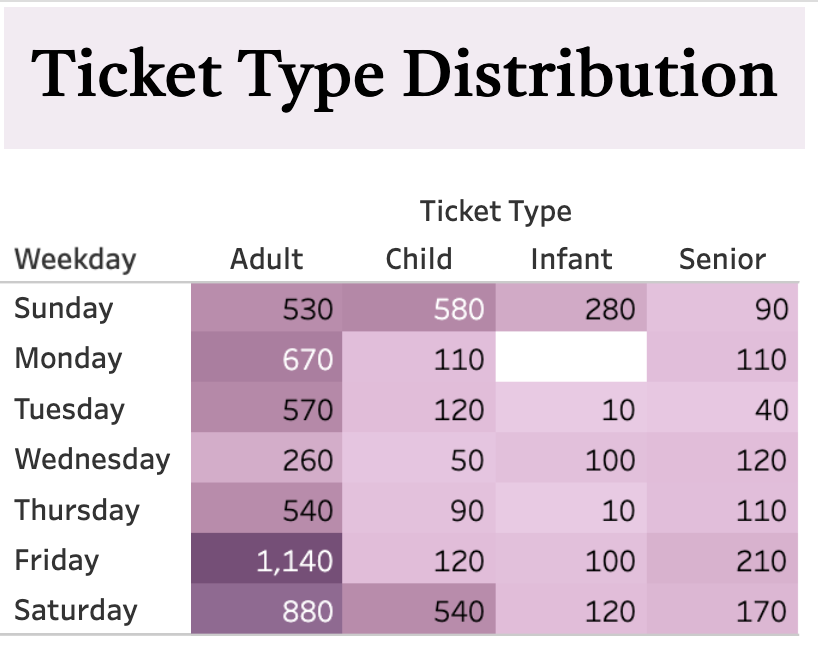This screenshot has width=818, height=650.
Task: Select the Sunday Infant cell showing 280
Action: click(x=571, y=308)
